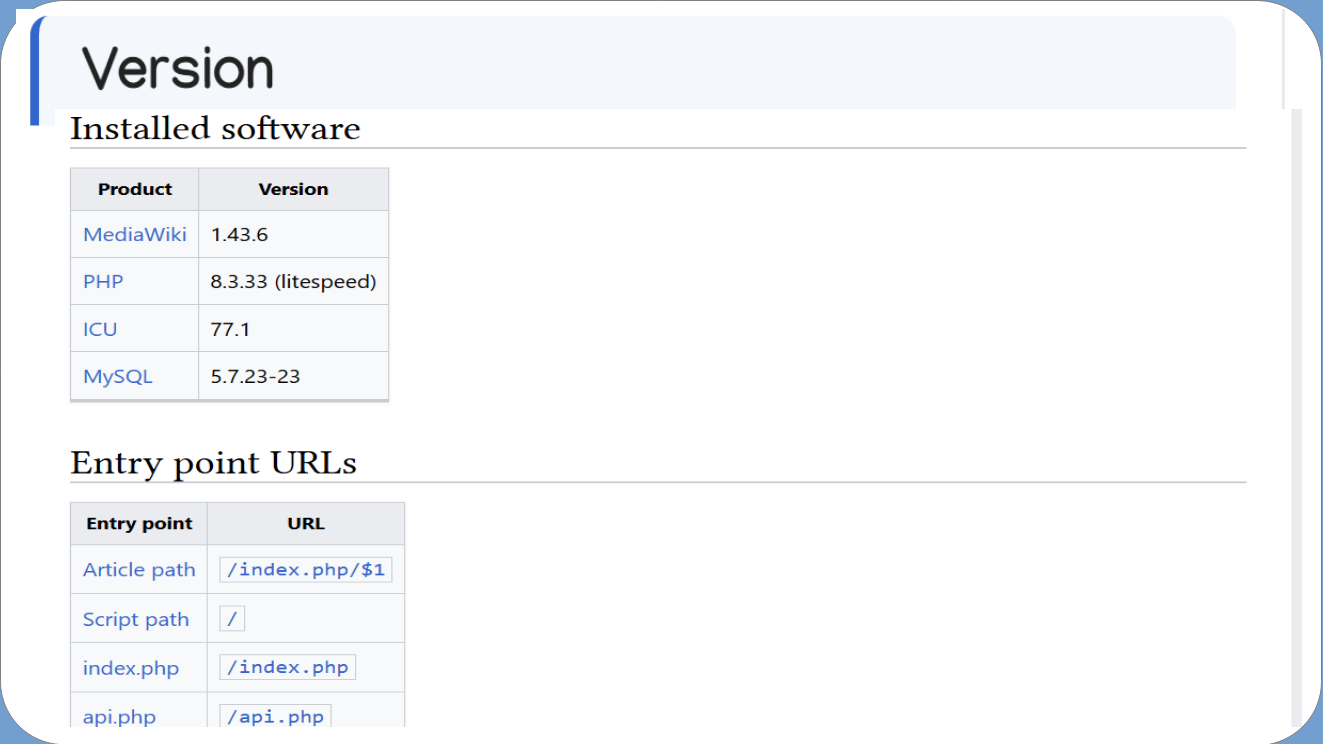Open the PHP product link
The image size is (1323, 744).
[x=103, y=282]
